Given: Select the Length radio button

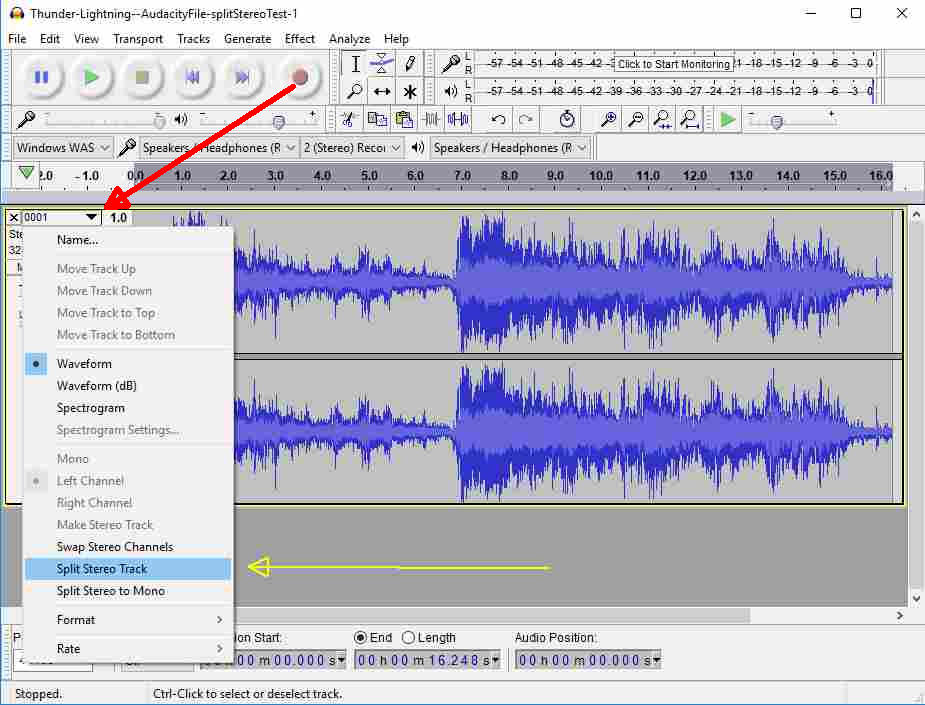Looking at the screenshot, I should (x=408, y=638).
